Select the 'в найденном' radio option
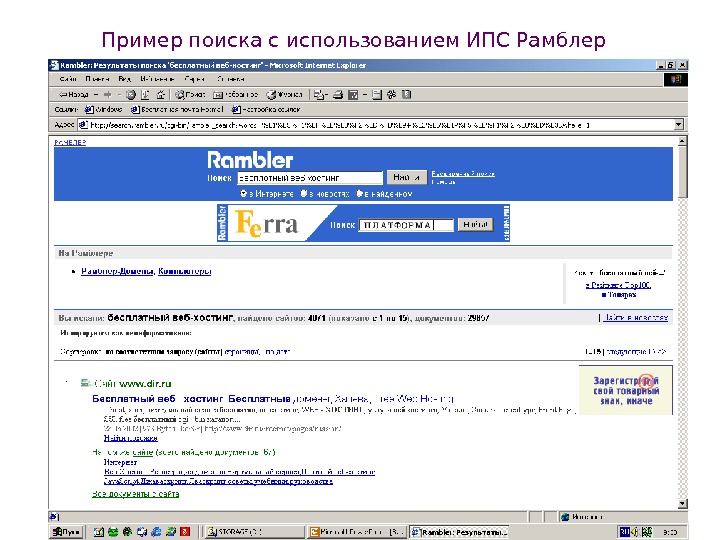This screenshot has height=540, width=720. (x=360, y=194)
